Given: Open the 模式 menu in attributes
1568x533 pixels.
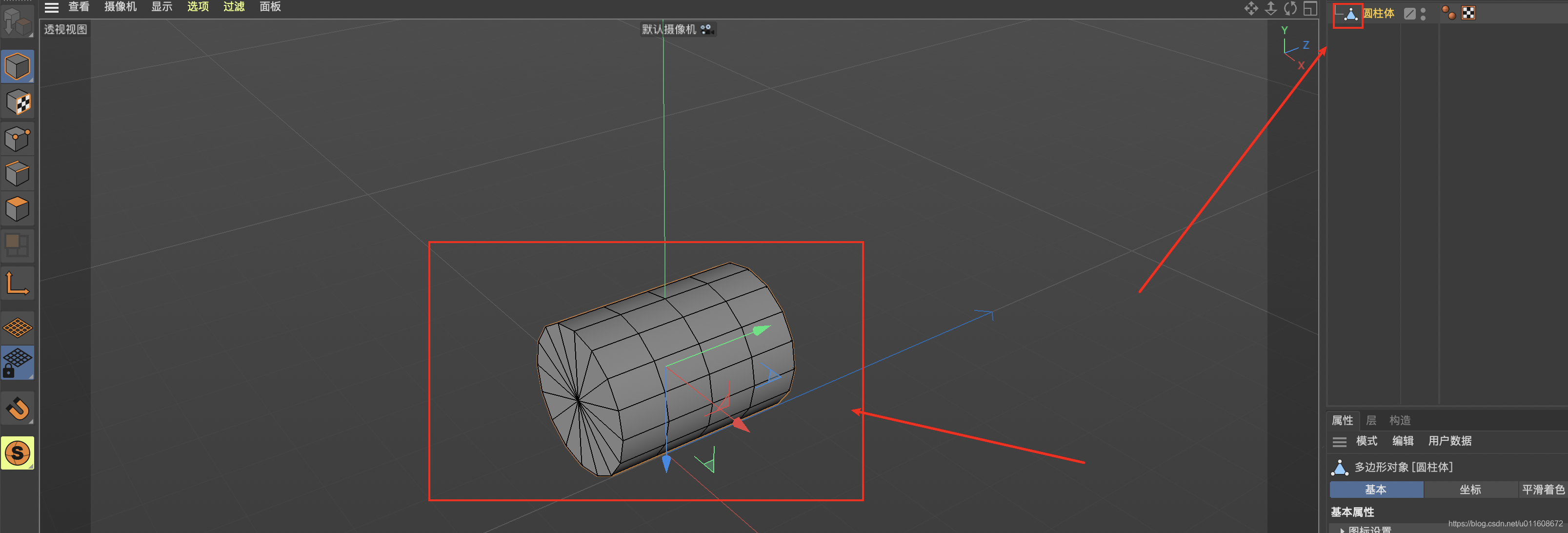Looking at the screenshot, I should coord(1366,441).
